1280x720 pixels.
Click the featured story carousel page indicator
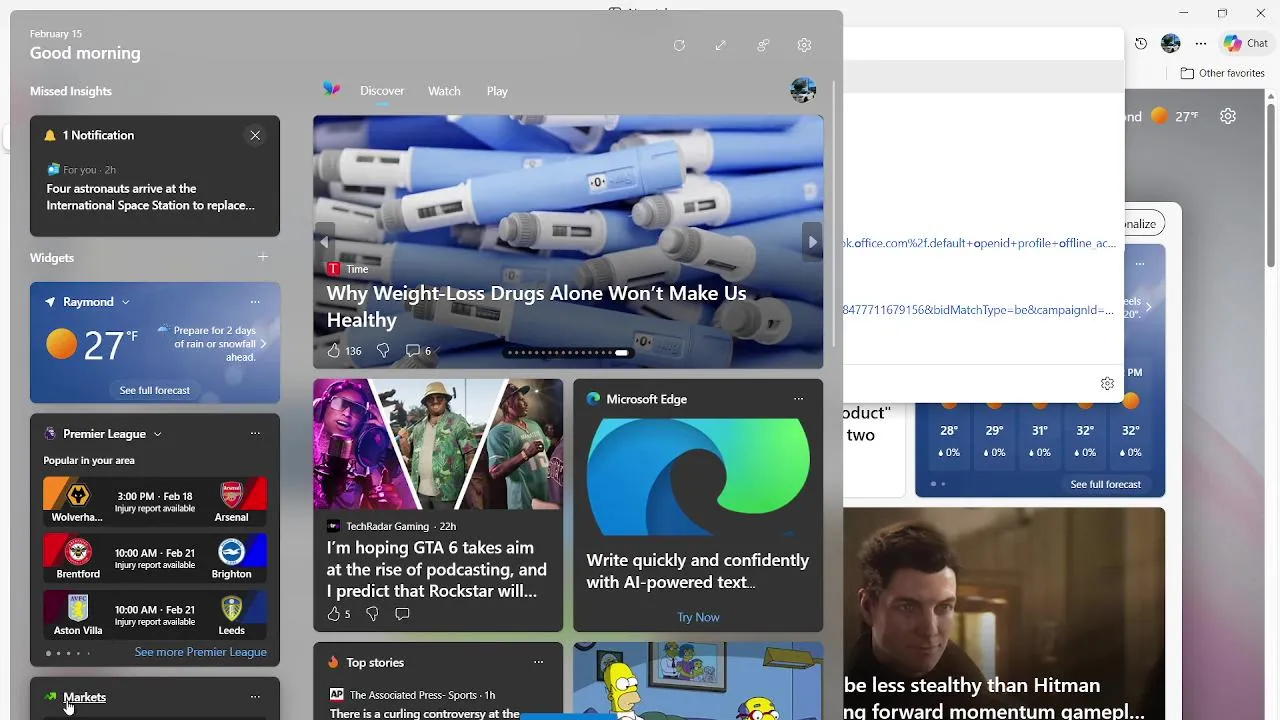pos(568,352)
